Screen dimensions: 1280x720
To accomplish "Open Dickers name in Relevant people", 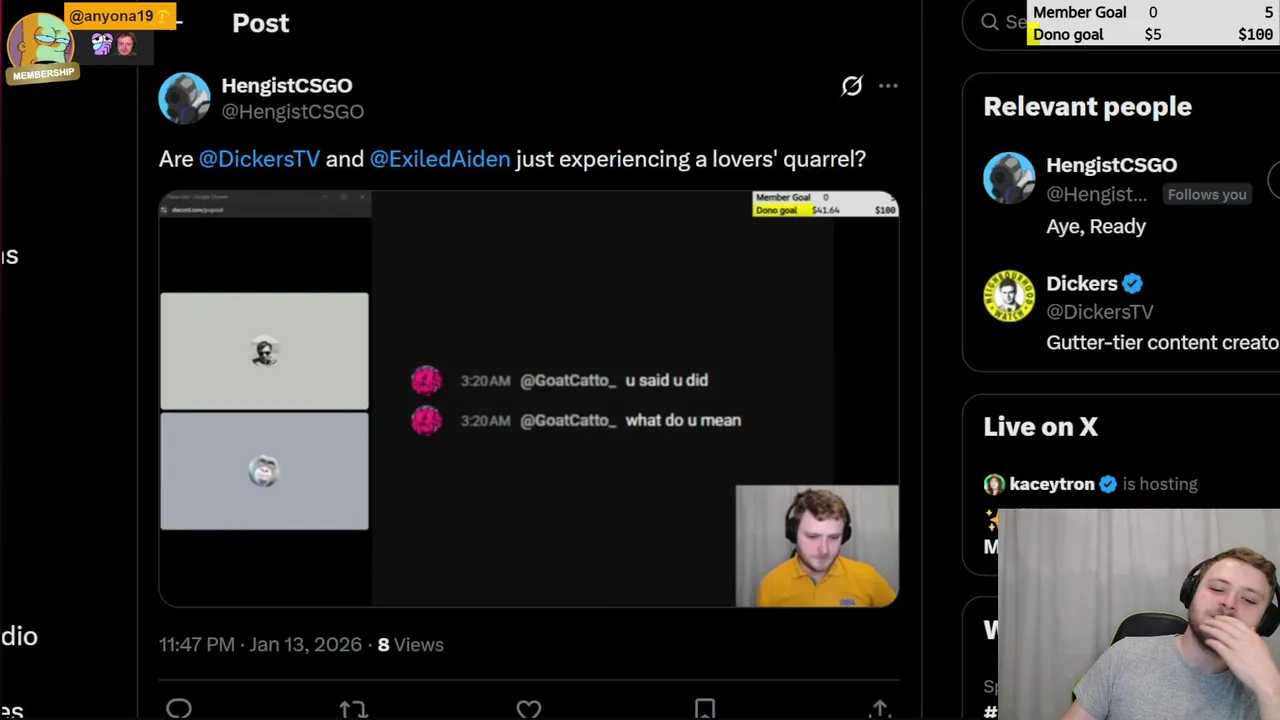I will coord(1081,284).
